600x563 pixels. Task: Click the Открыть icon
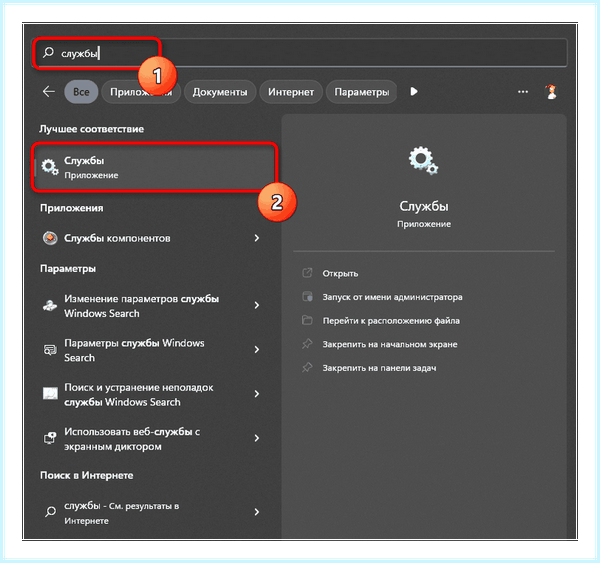[x=307, y=273]
